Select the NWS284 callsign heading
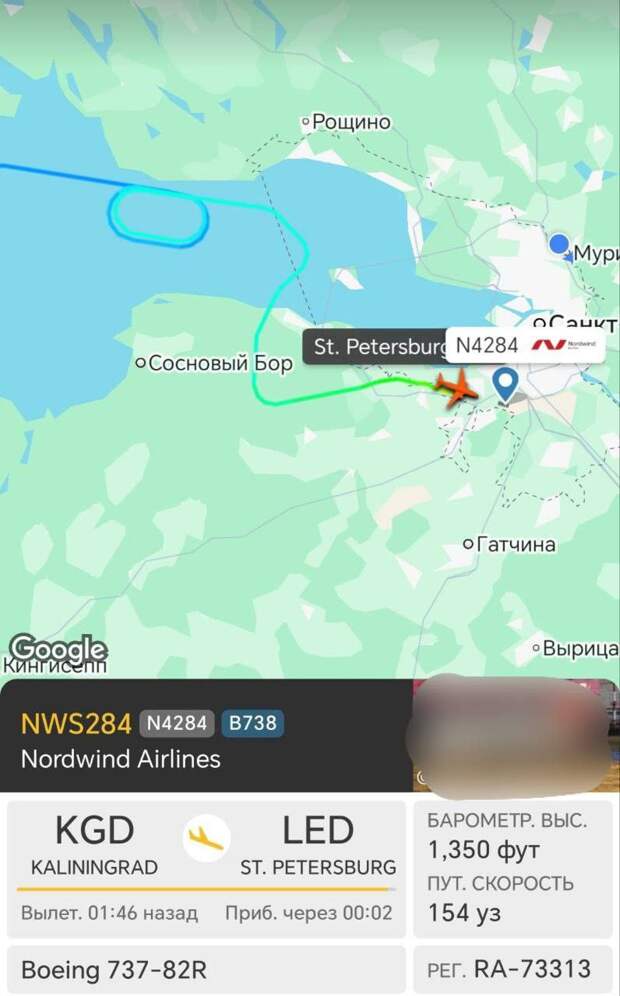Screen dimensions: 620x996 pyautogui.click(x=76, y=723)
